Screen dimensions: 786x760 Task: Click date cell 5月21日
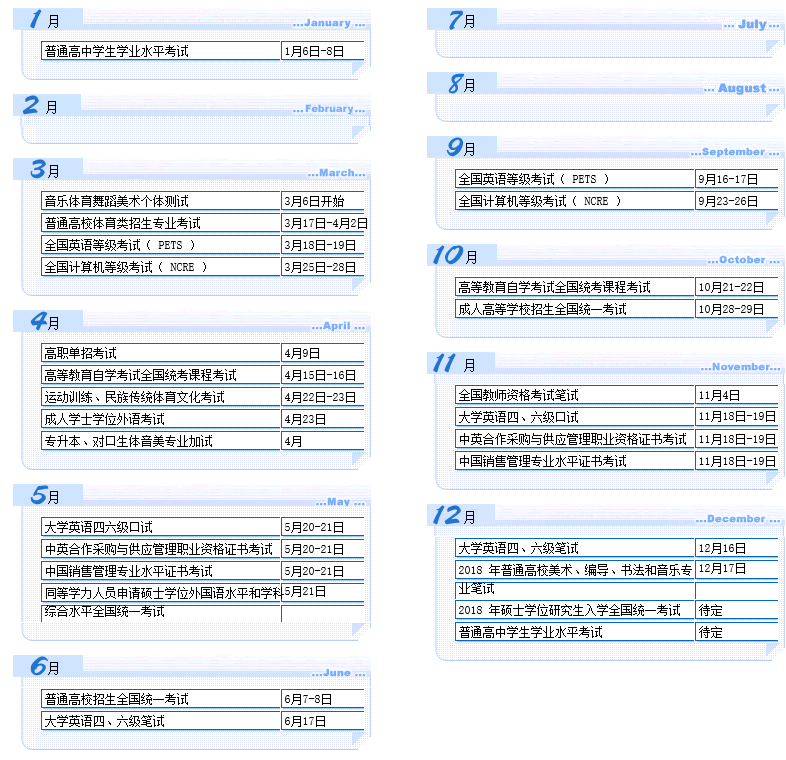tap(323, 592)
